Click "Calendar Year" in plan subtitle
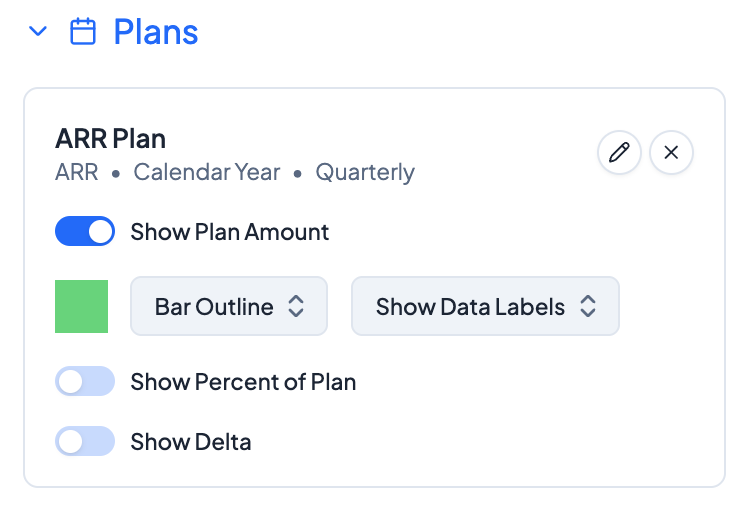This screenshot has height=508, width=746. point(207,172)
